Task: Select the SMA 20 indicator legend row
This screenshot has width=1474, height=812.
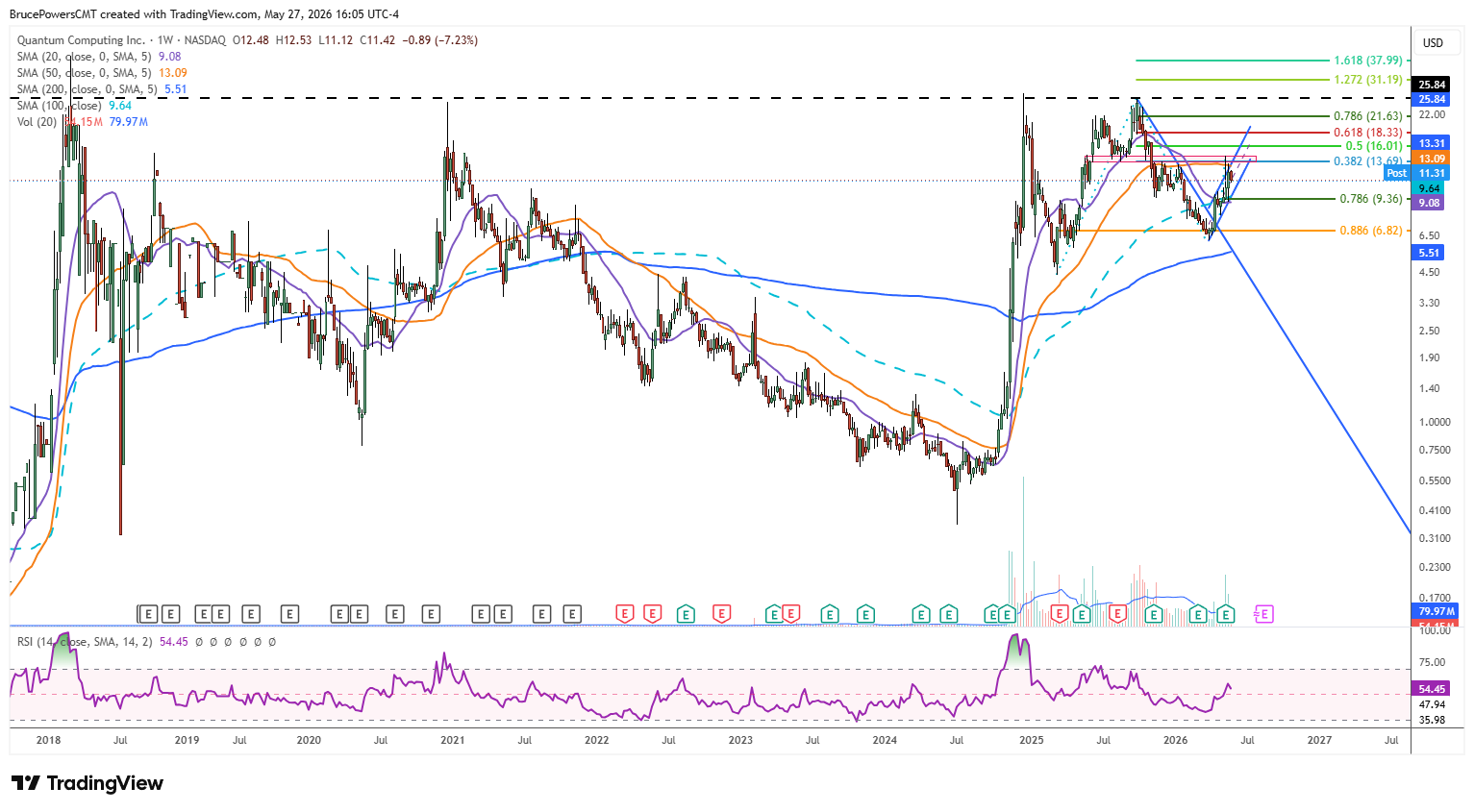Action: 99,57
